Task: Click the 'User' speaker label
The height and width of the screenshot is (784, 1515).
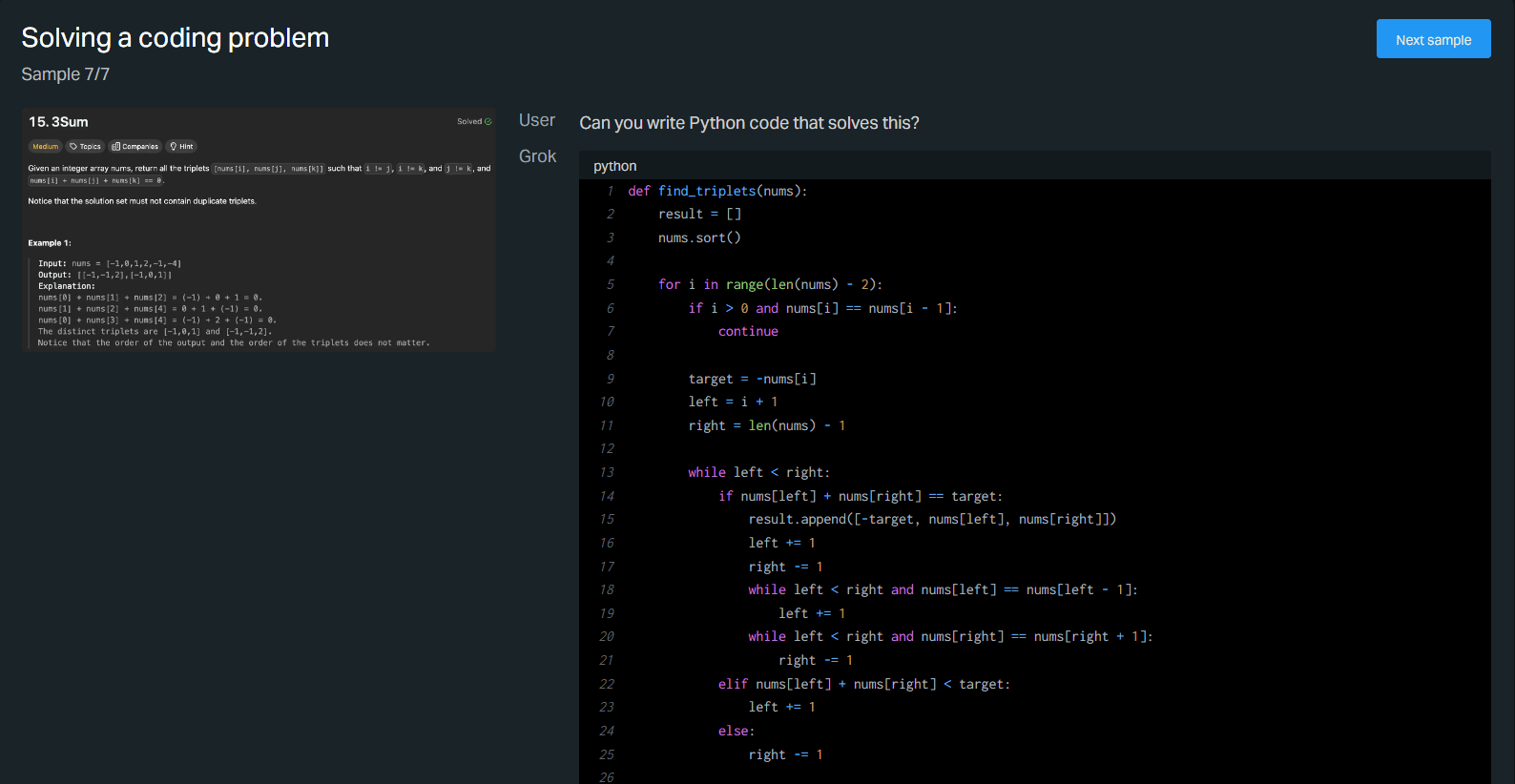Action: click(x=537, y=120)
